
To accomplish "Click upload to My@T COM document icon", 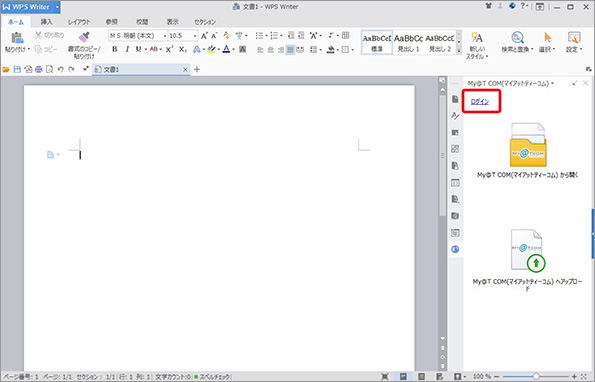I will [528, 250].
